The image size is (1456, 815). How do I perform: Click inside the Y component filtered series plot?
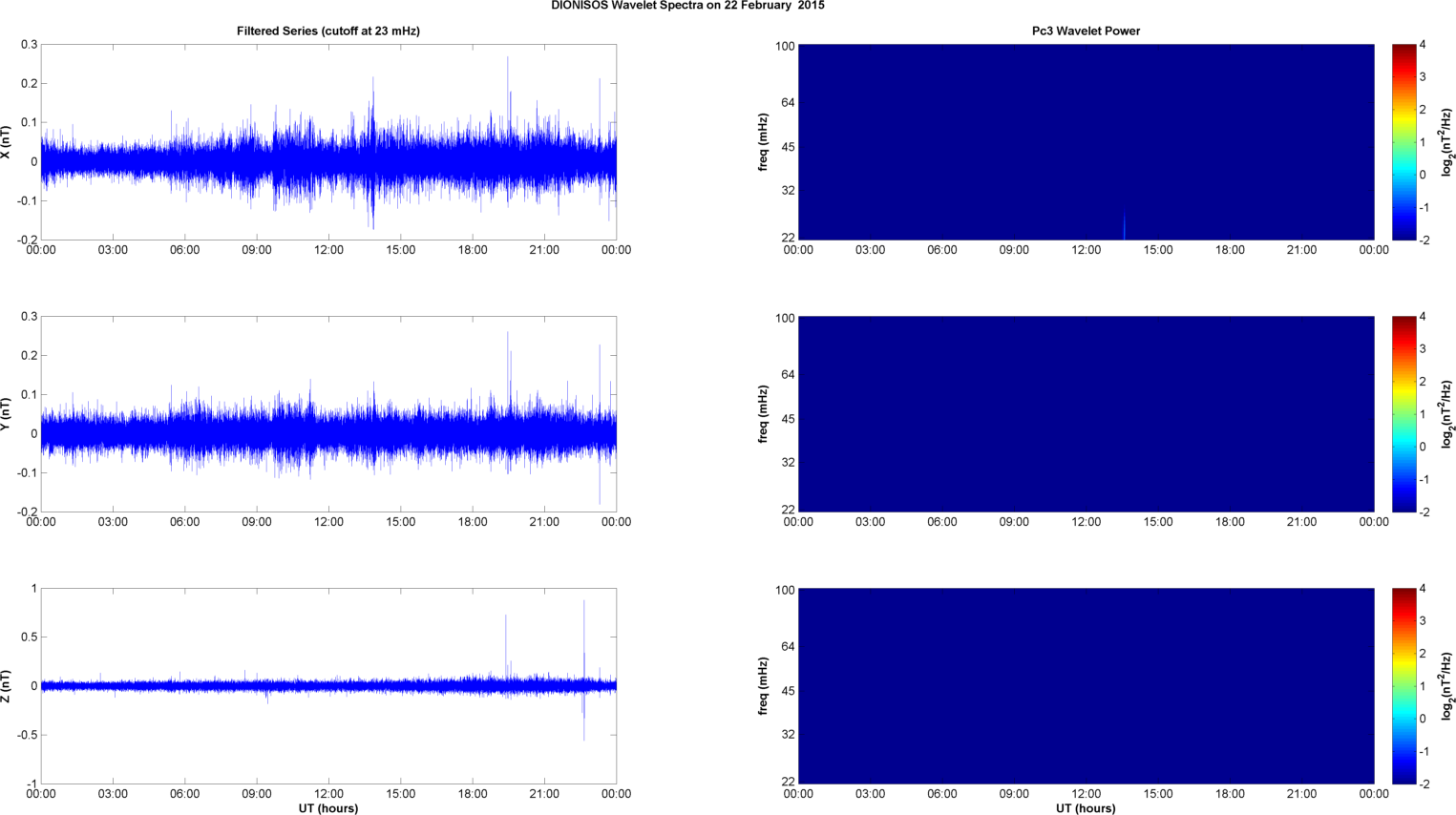tap(328, 414)
